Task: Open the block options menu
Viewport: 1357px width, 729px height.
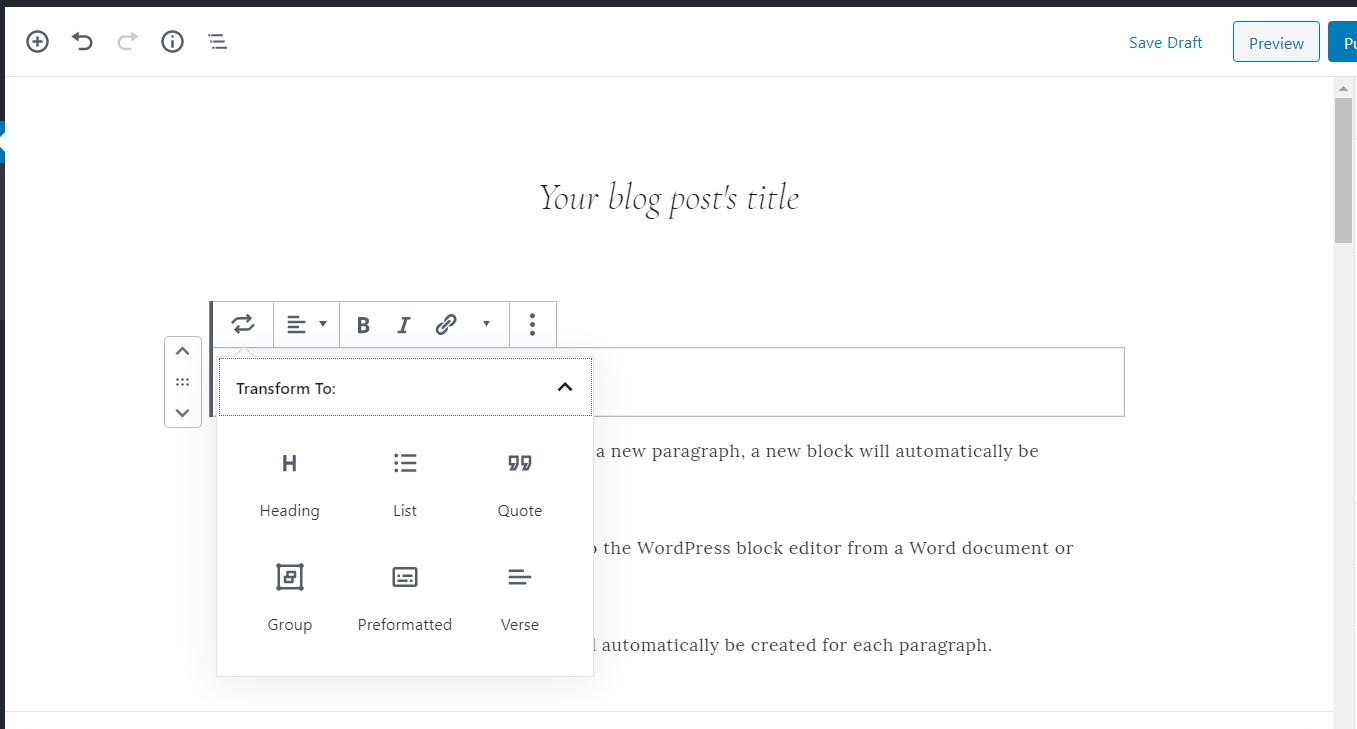Action: coord(532,324)
